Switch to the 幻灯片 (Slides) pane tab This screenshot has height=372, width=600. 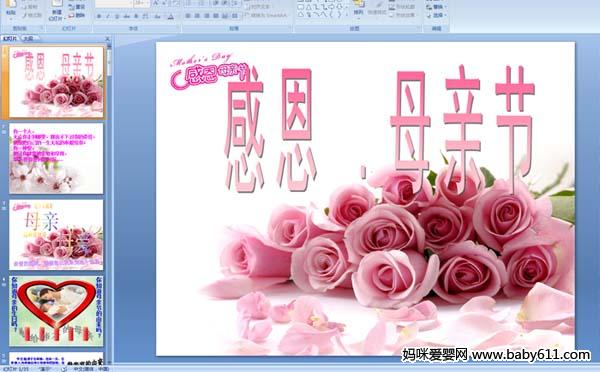pyautogui.click(x=10, y=38)
